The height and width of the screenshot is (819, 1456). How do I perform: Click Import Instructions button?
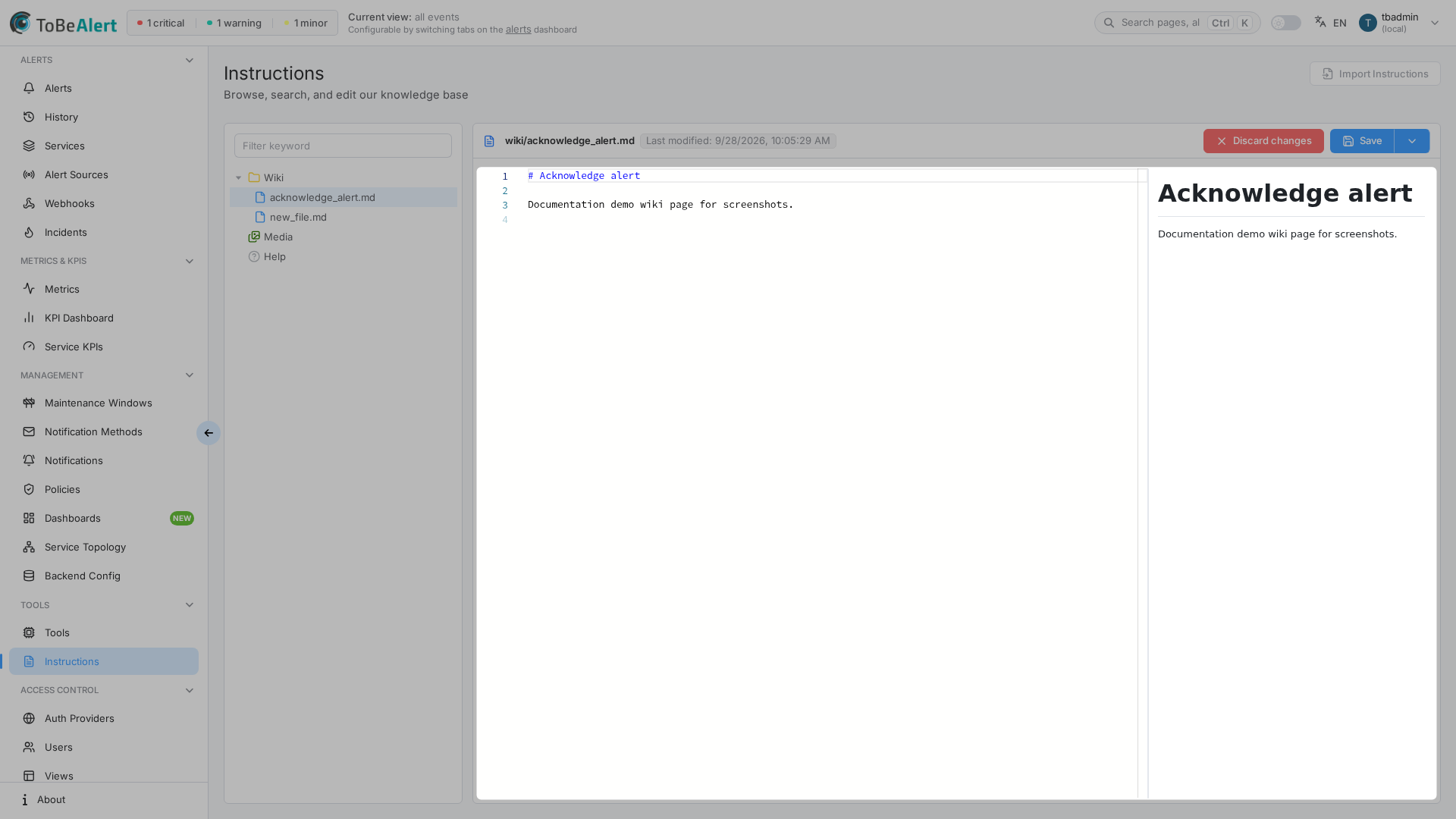(1375, 74)
